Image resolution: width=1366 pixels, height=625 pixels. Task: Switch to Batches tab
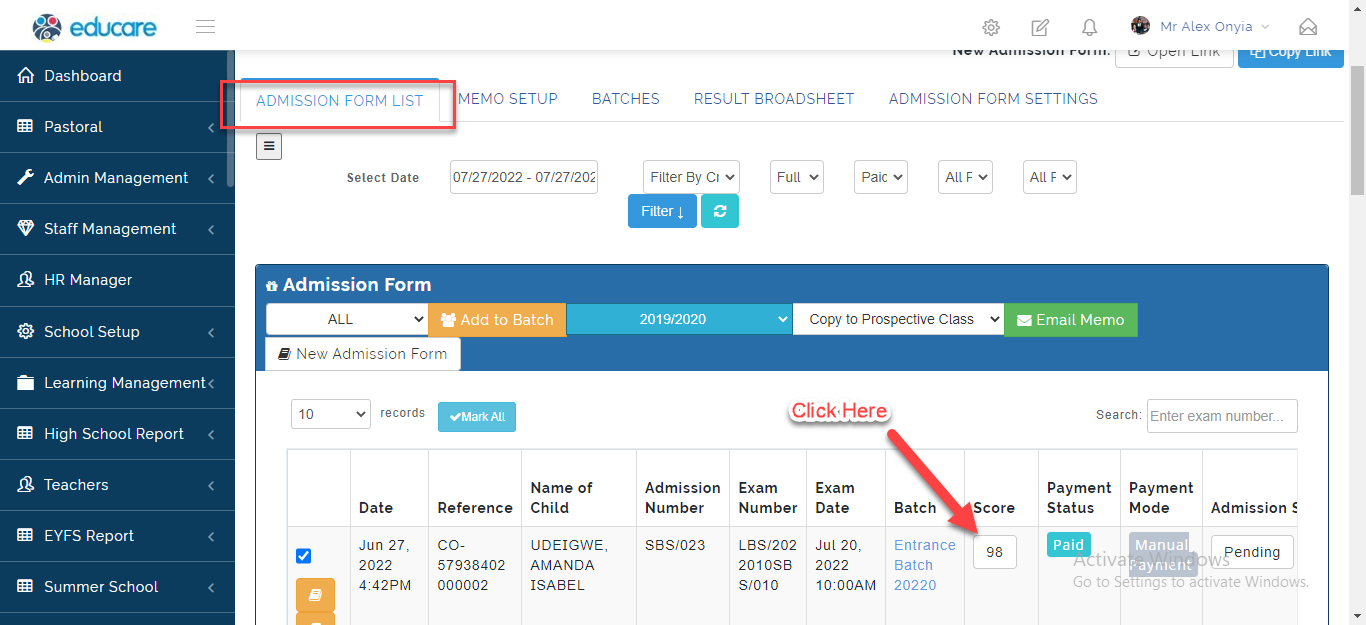[x=626, y=99]
